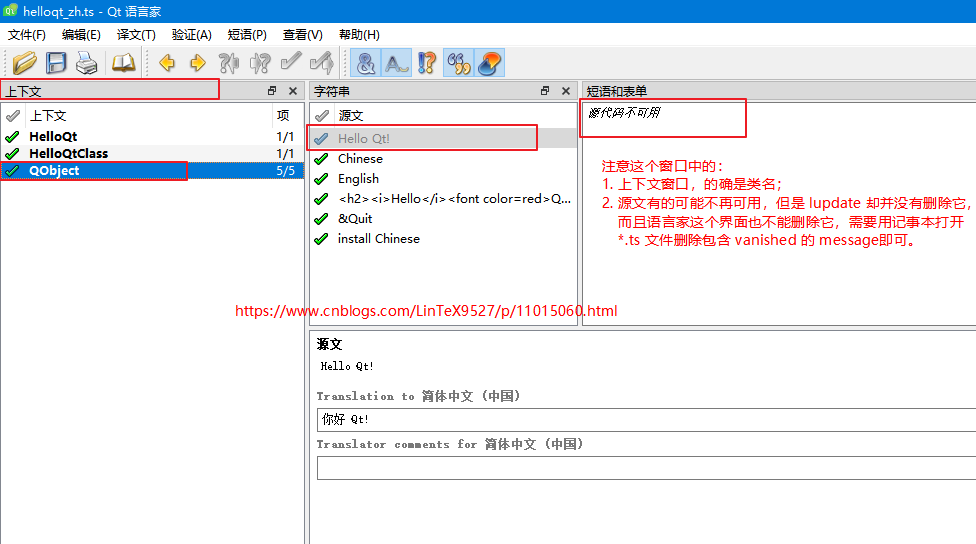
Task: Open the 查看(V) menu
Action: (303, 35)
